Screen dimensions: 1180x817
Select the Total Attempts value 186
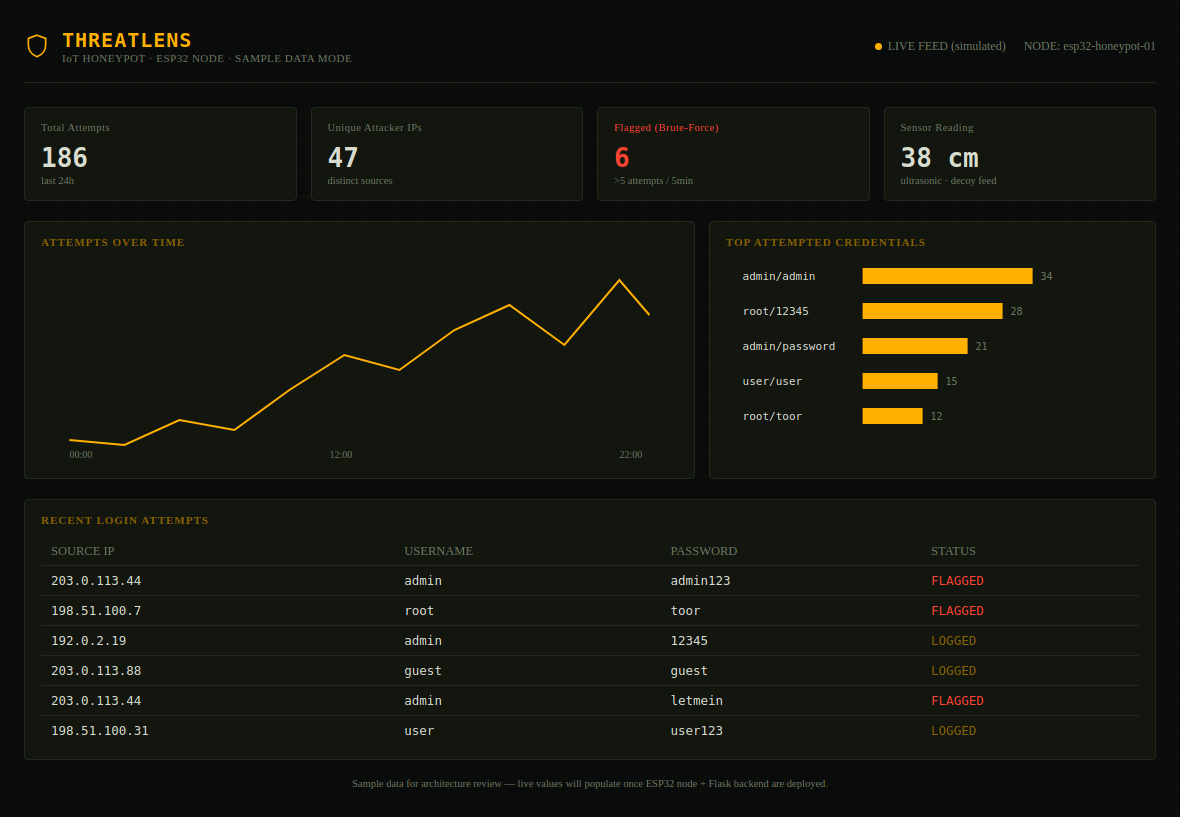65,157
